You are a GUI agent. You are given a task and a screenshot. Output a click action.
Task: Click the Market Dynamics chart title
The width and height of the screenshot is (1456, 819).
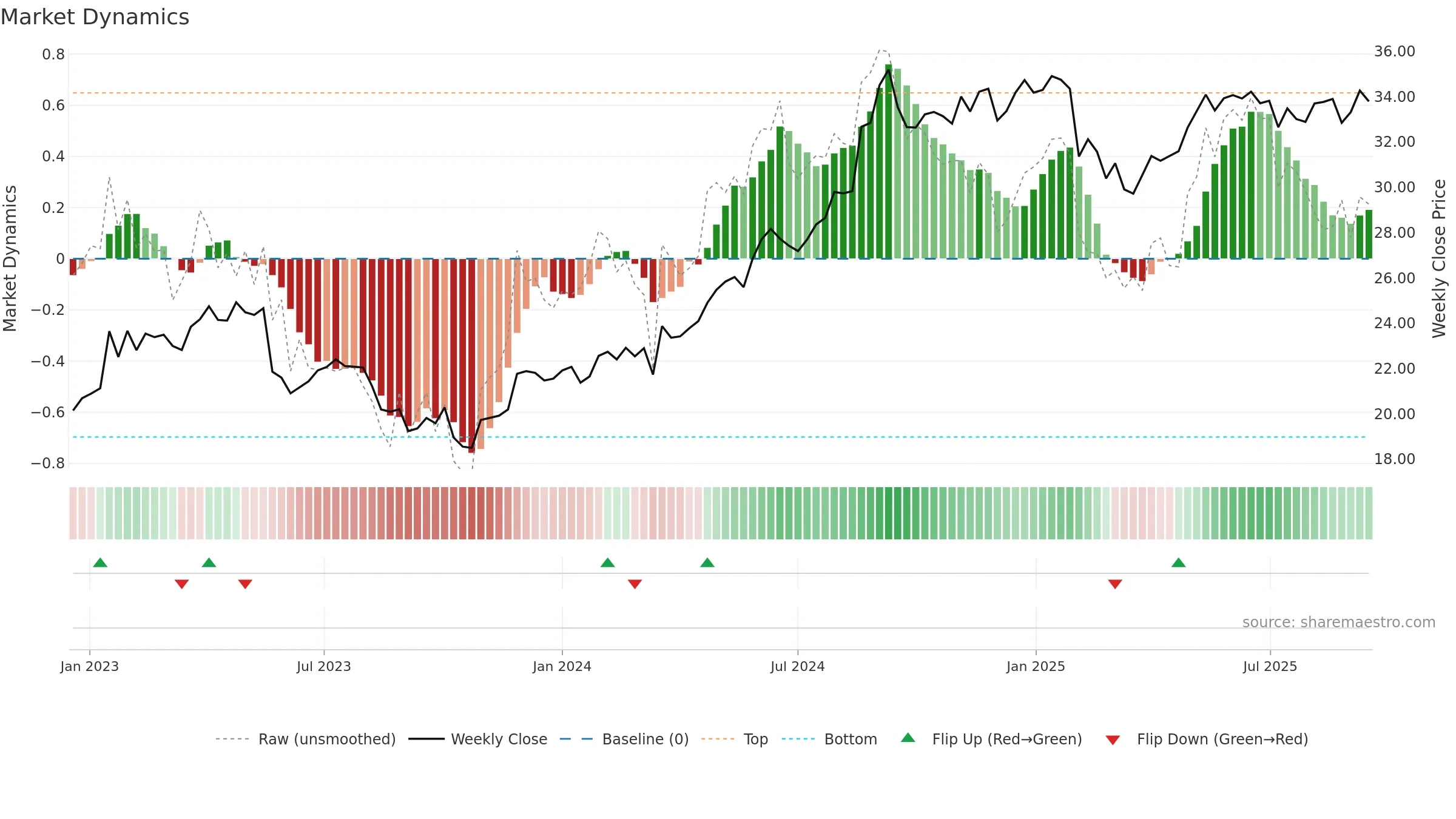point(95,17)
